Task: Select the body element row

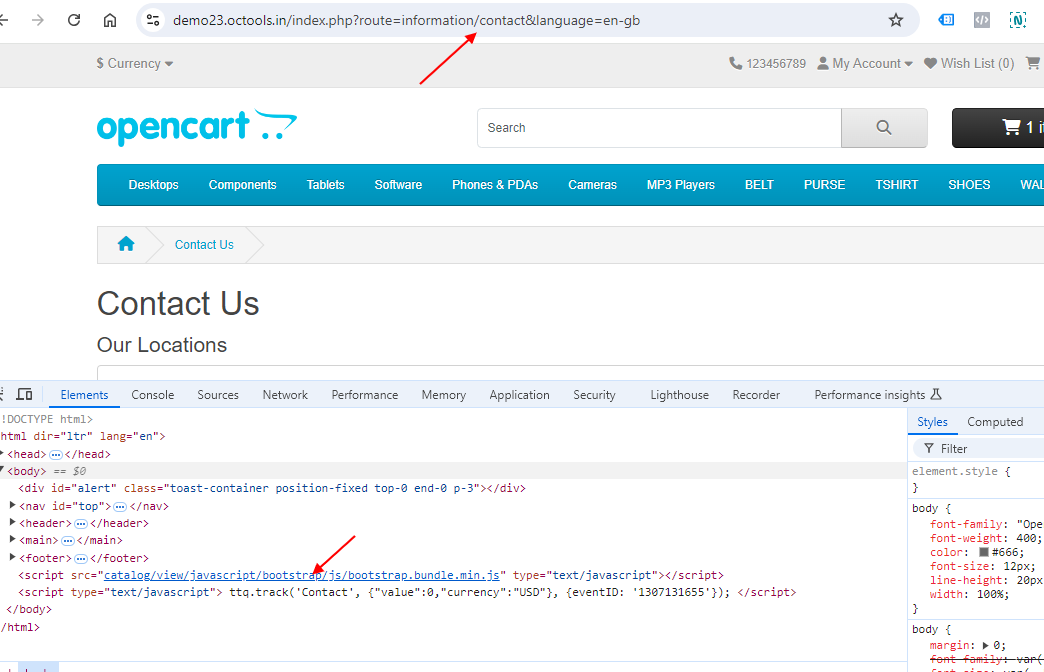Action: point(453,471)
